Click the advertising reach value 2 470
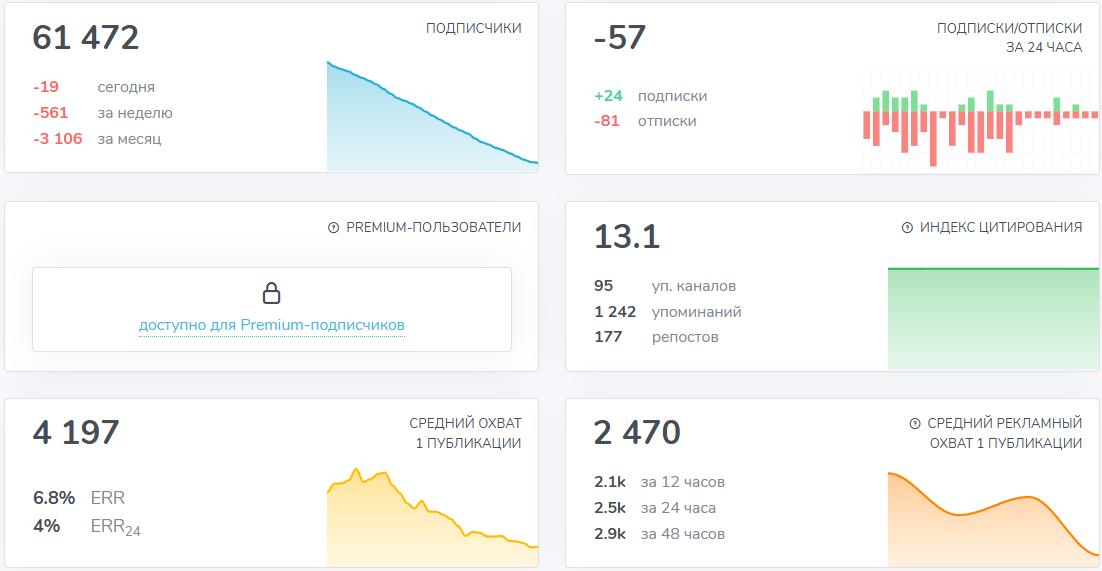Viewport: 1102px width, 571px height. (637, 432)
